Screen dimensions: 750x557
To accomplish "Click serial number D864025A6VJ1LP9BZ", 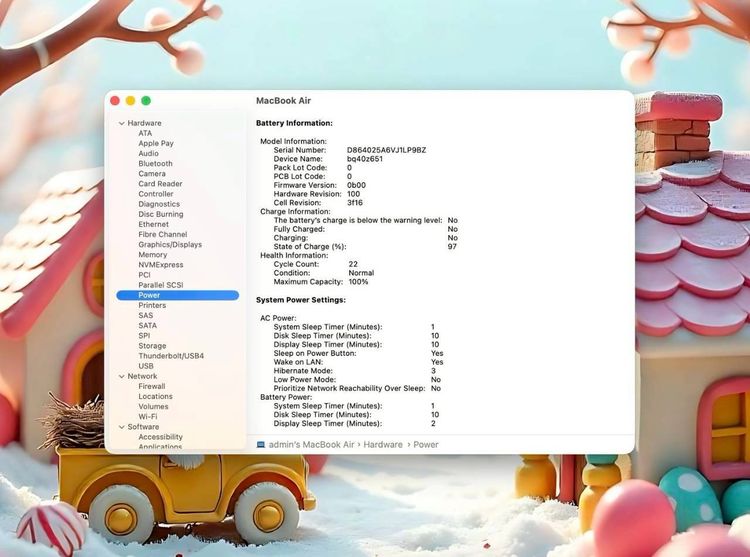I will tap(386, 150).
